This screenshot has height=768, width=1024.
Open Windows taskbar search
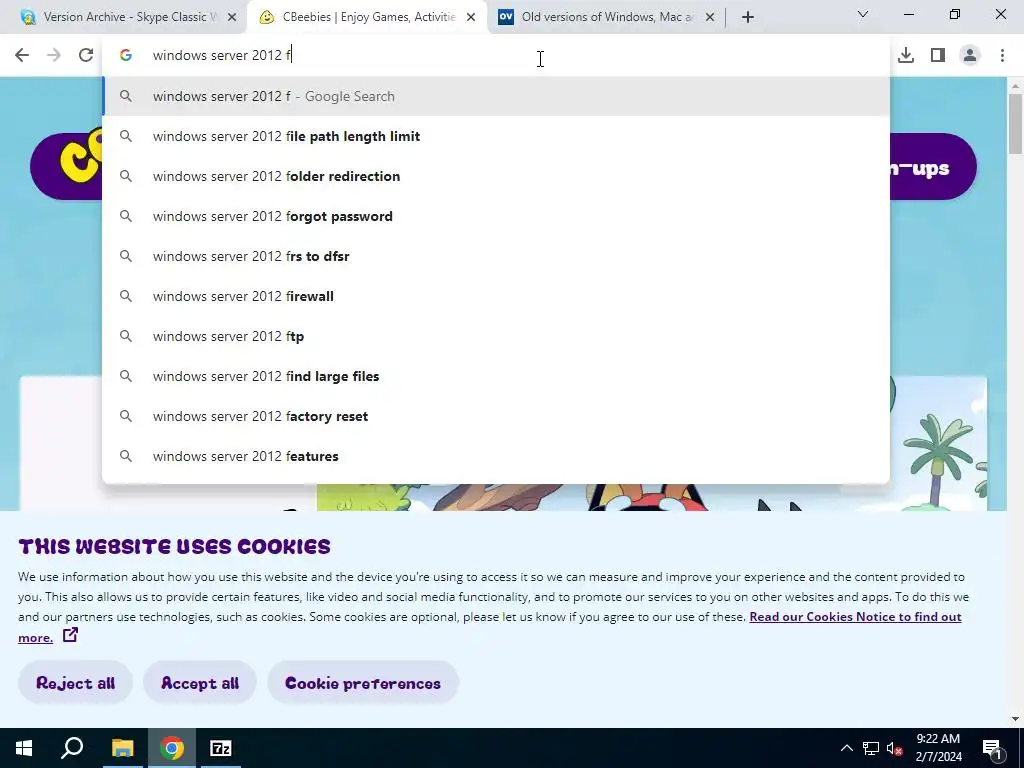72,748
